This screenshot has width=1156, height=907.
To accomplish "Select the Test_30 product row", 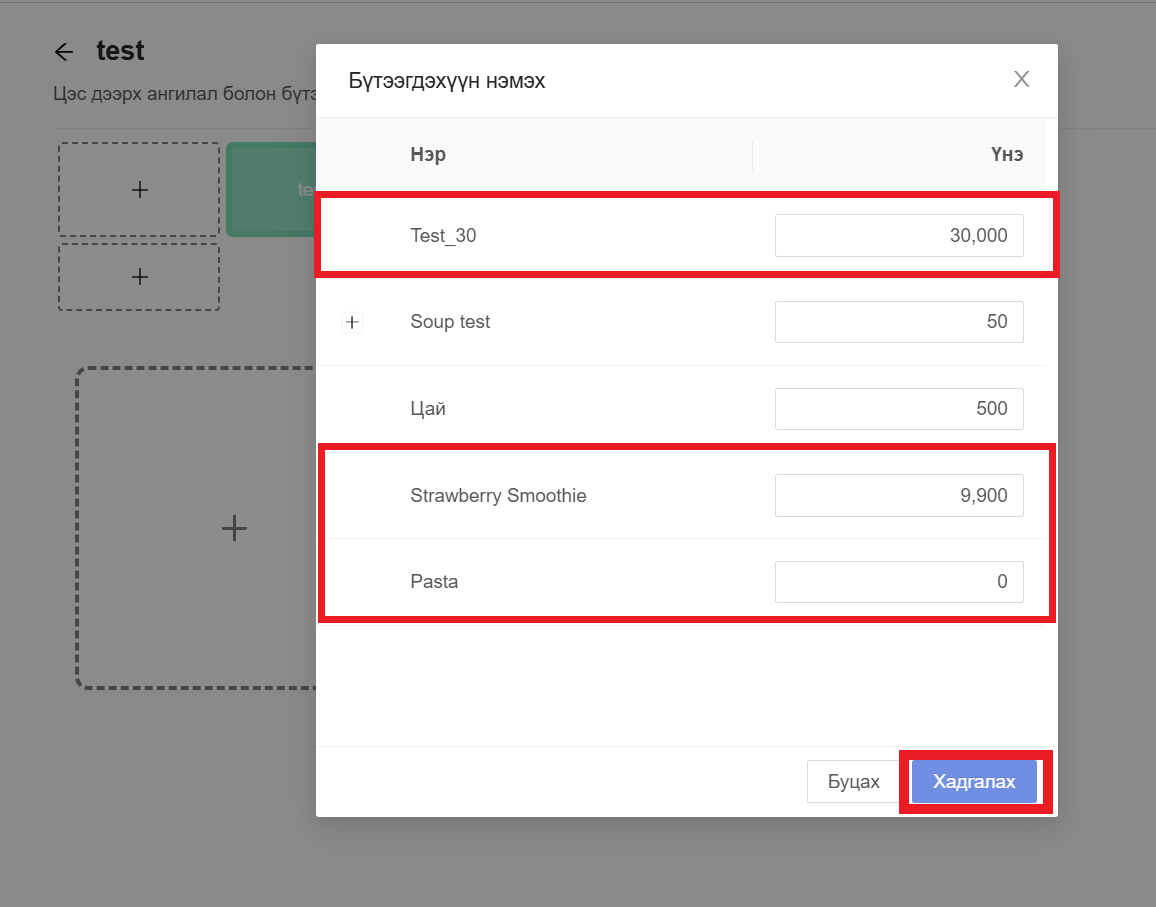I will tap(443, 236).
